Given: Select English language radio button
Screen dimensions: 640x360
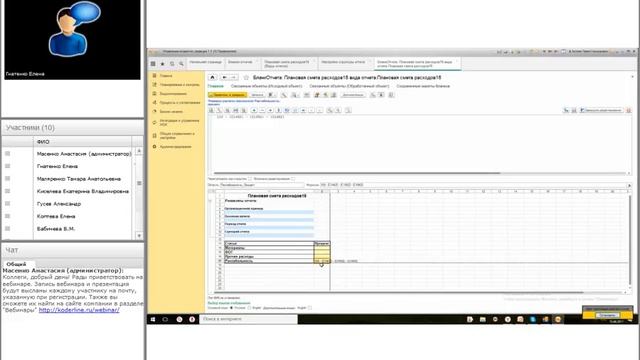Looking at the screenshot, I should click(x=249, y=308).
